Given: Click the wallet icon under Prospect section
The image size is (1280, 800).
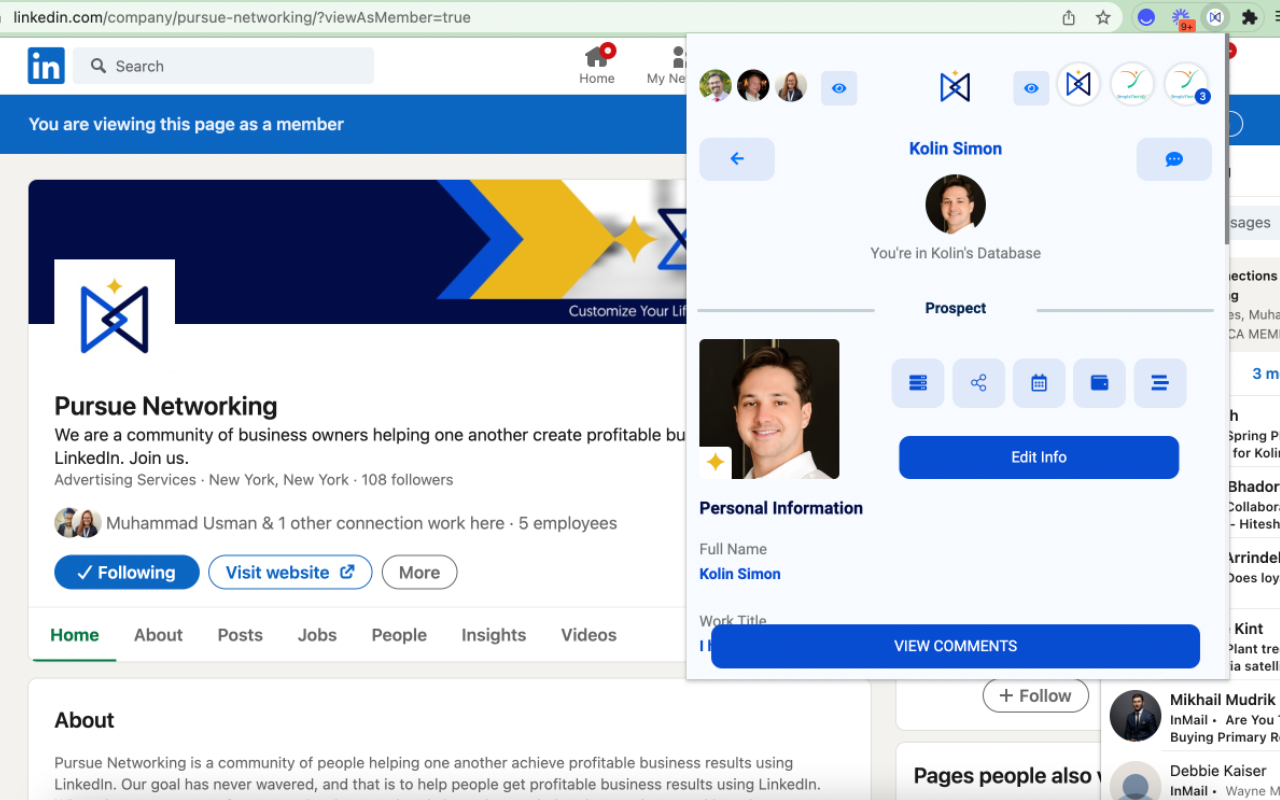Looking at the screenshot, I should pyautogui.click(x=1099, y=383).
